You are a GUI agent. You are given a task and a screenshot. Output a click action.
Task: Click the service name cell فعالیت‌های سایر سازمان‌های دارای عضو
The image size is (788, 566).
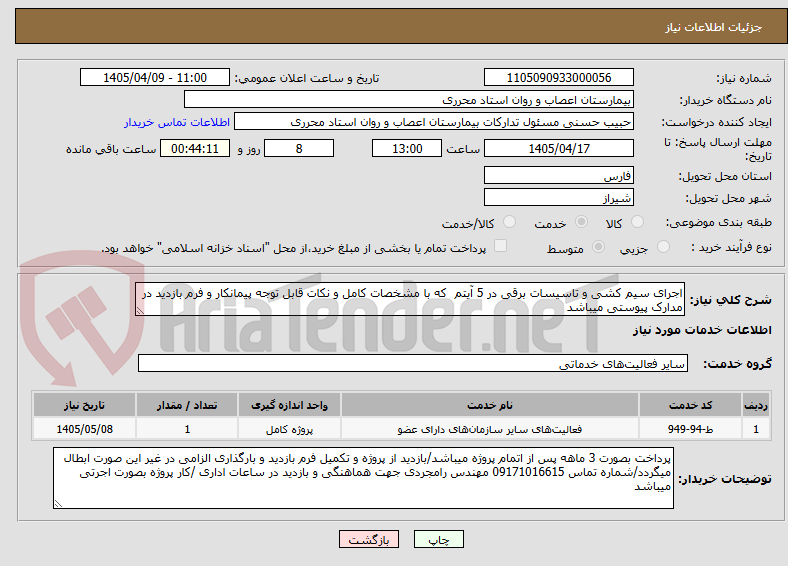[489, 429]
